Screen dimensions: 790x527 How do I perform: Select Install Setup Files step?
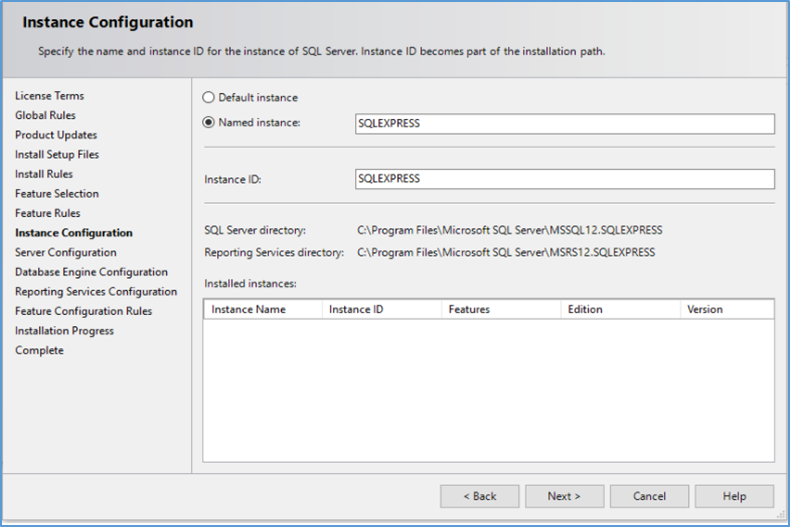click(x=57, y=155)
